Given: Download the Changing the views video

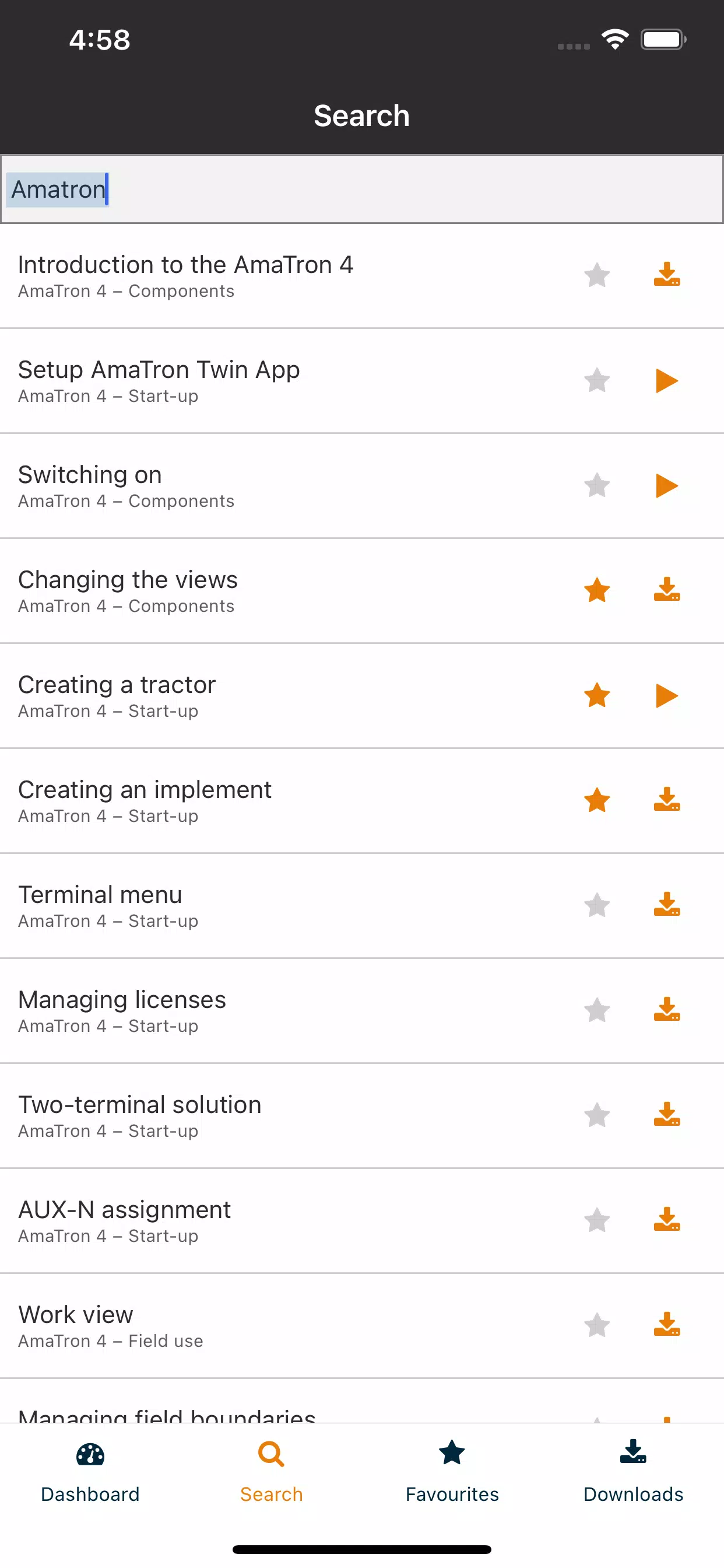Looking at the screenshot, I should coord(667,590).
